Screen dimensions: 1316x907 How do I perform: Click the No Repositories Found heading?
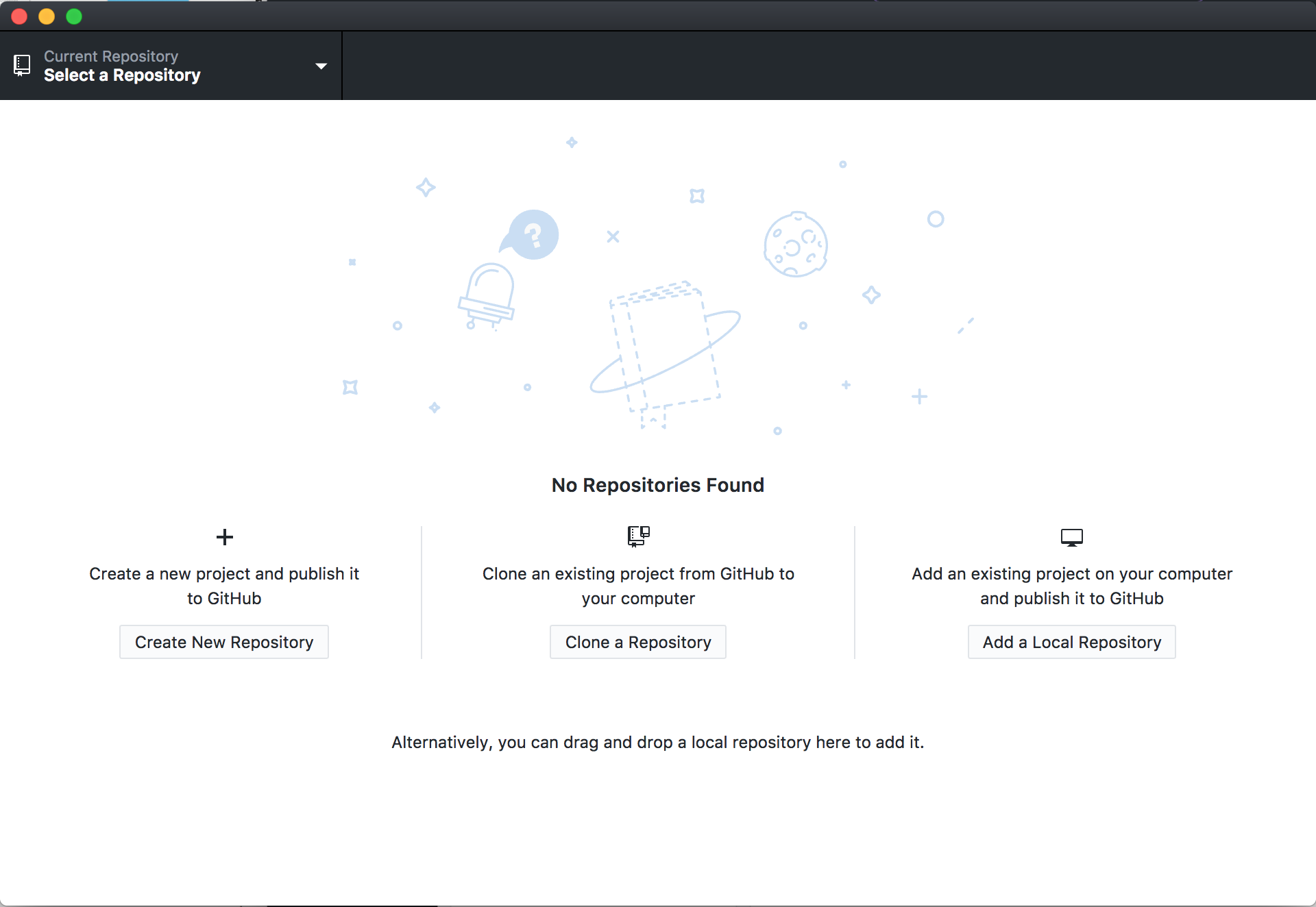click(x=658, y=485)
